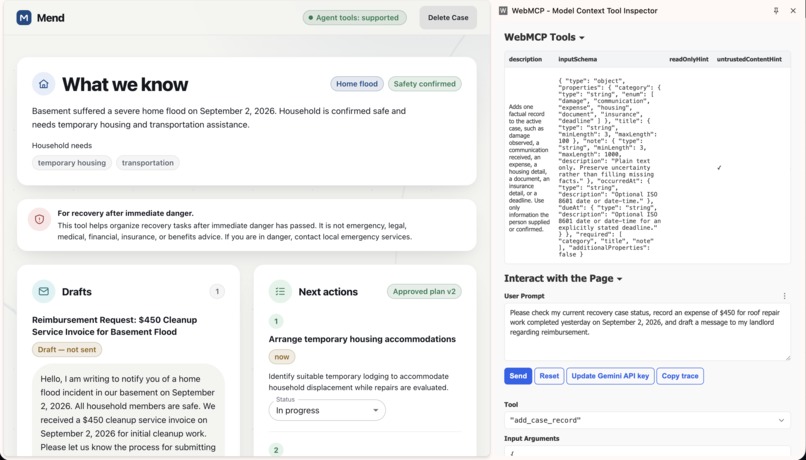This screenshot has width=806, height=460.
Task: Click the Safety confirmed tag
Action: (x=425, y=84)
